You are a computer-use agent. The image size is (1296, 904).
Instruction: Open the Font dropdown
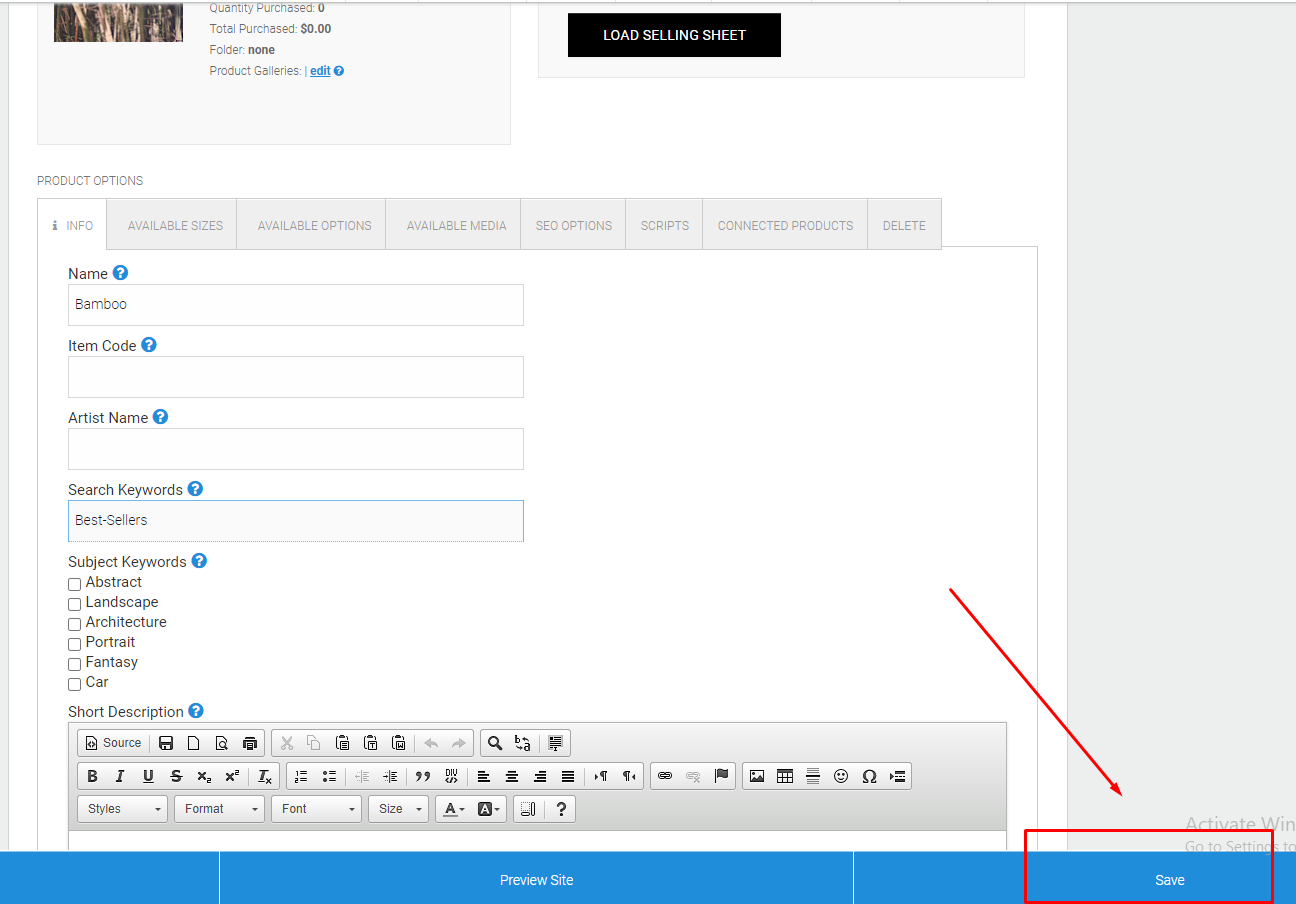click(x=317, y=809)
